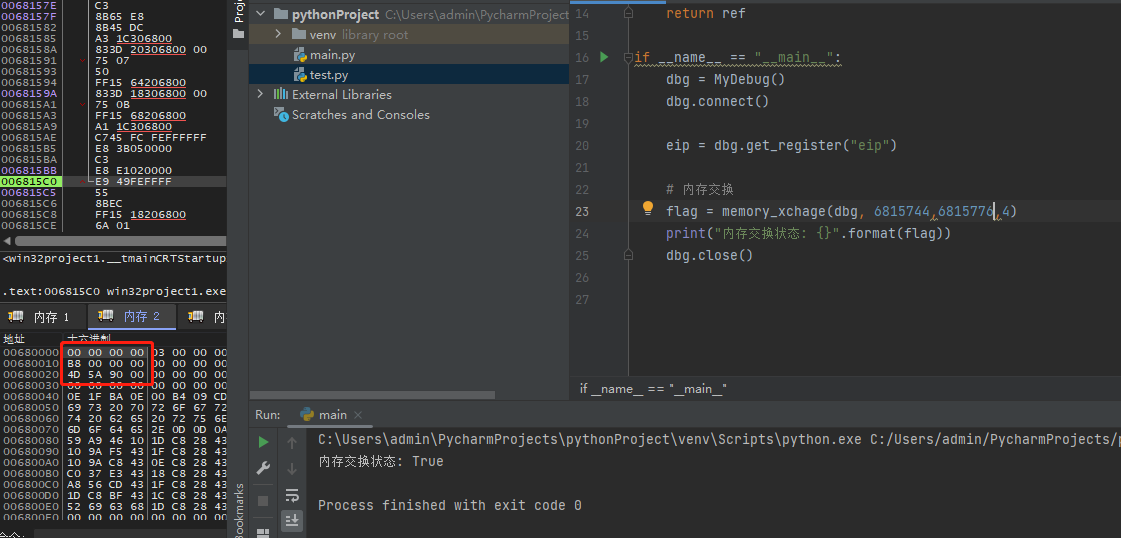Close the main run tab
The width and height of the screenshot is (1121, 538).
point(358,414)
